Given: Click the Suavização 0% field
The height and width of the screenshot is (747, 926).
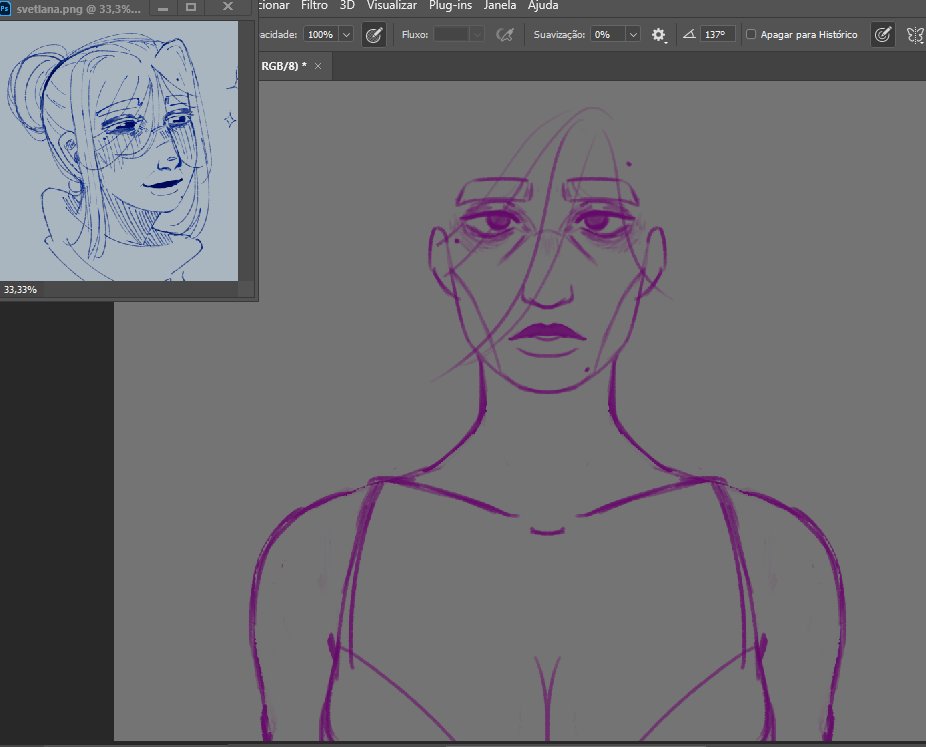Looking at the screenshot, I should [x=608, y=34].
